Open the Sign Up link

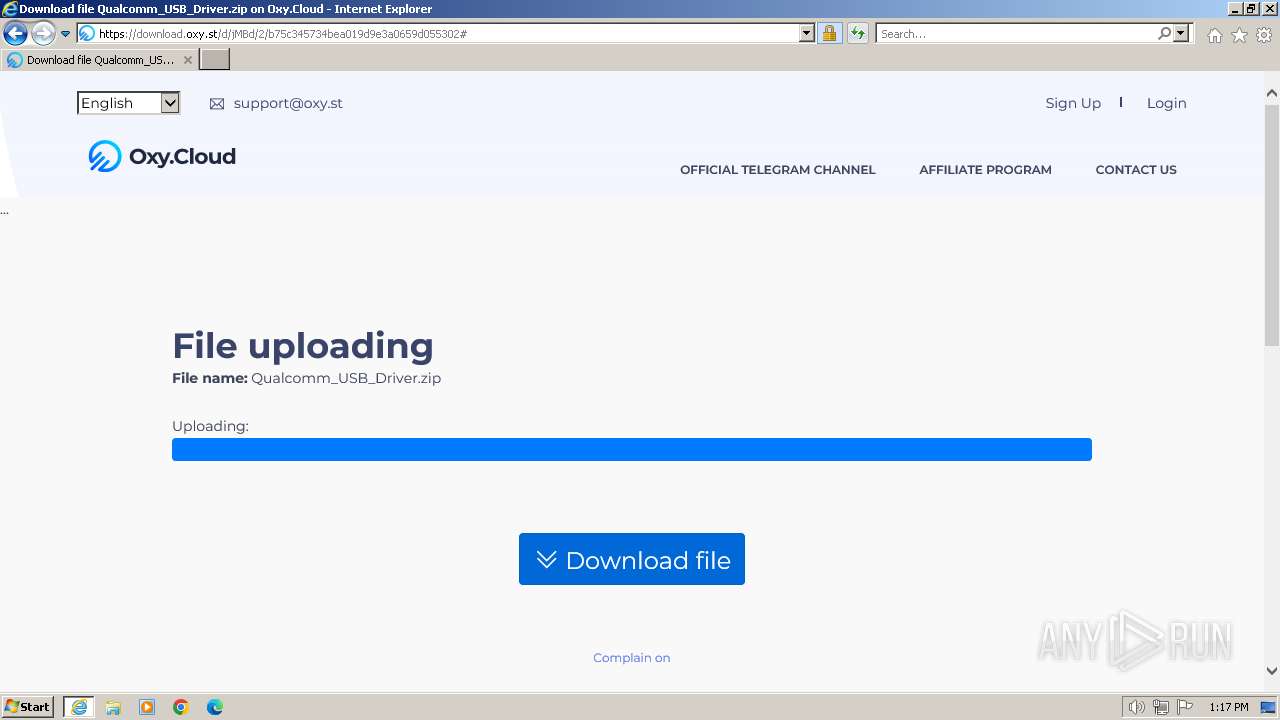1073,103
